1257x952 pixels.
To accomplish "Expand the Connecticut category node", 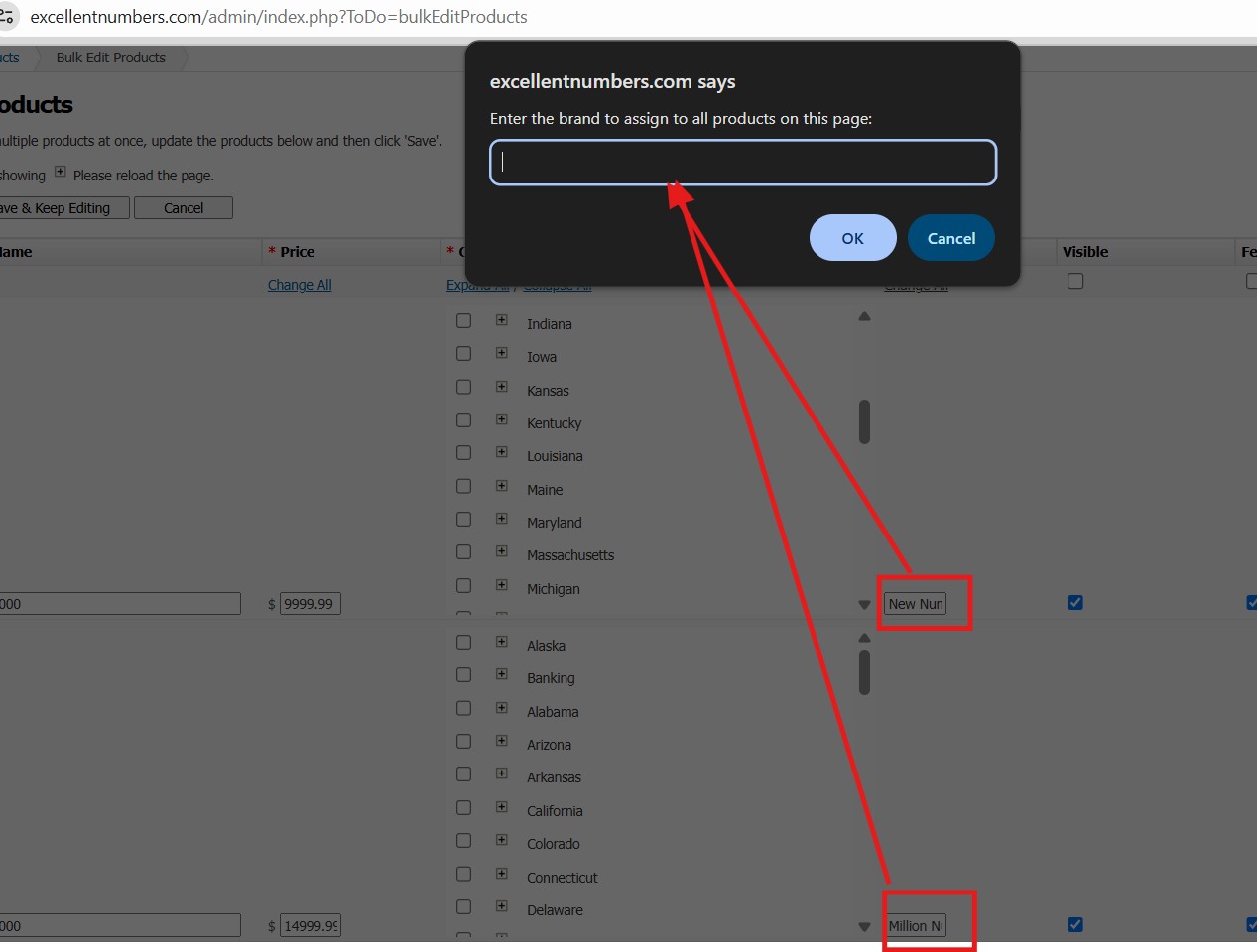I will (502, 874).
